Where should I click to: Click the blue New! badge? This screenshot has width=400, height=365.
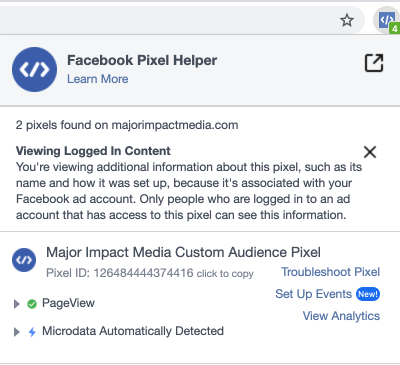[x=368, y=294]
